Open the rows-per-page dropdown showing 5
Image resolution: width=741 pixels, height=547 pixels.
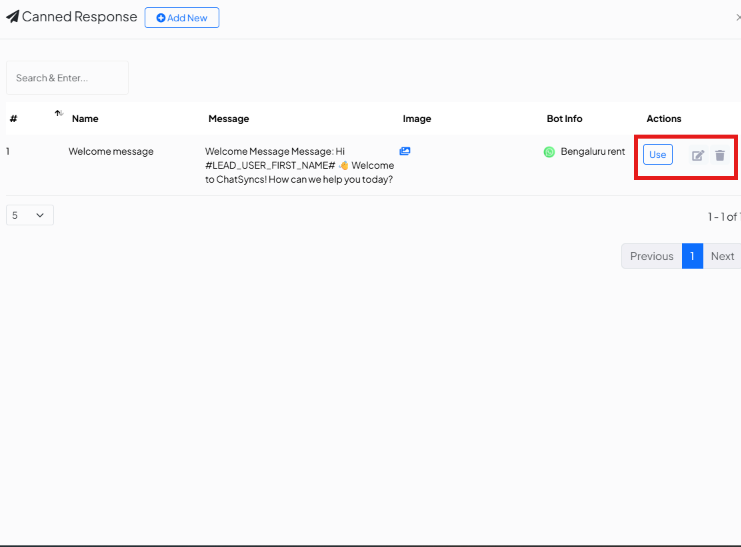point(30,215)
